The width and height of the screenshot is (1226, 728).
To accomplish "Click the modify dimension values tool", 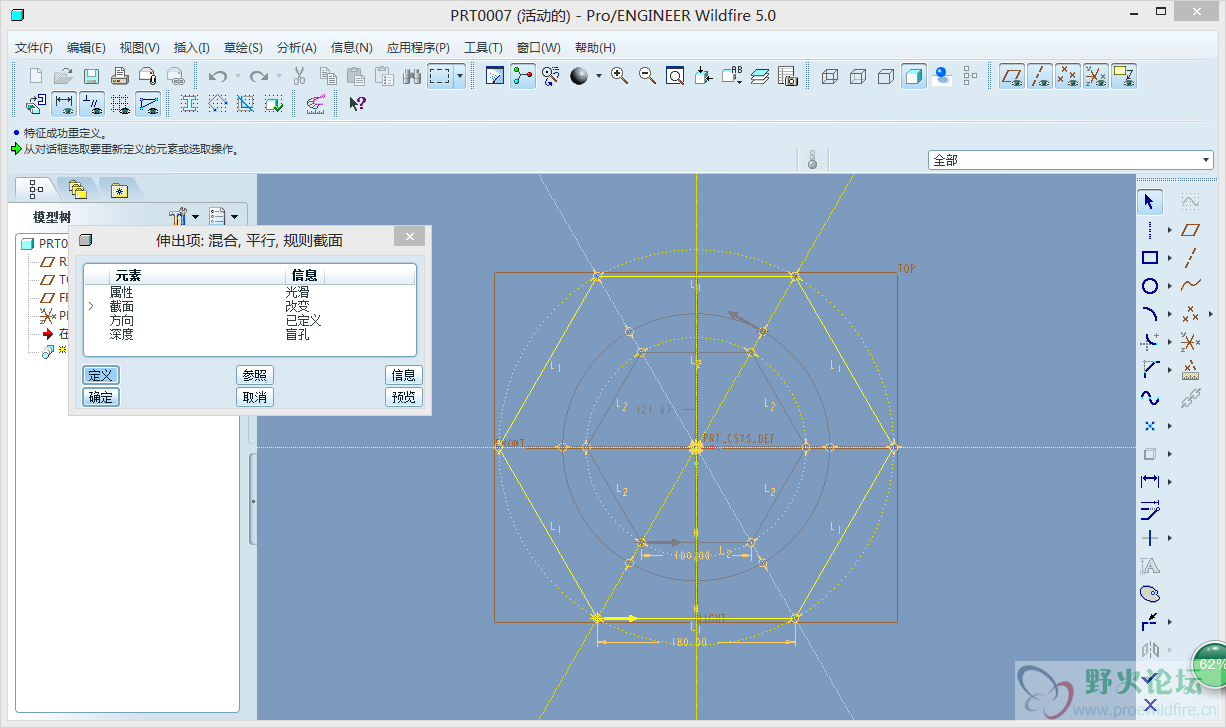I will coord(1150,510).
